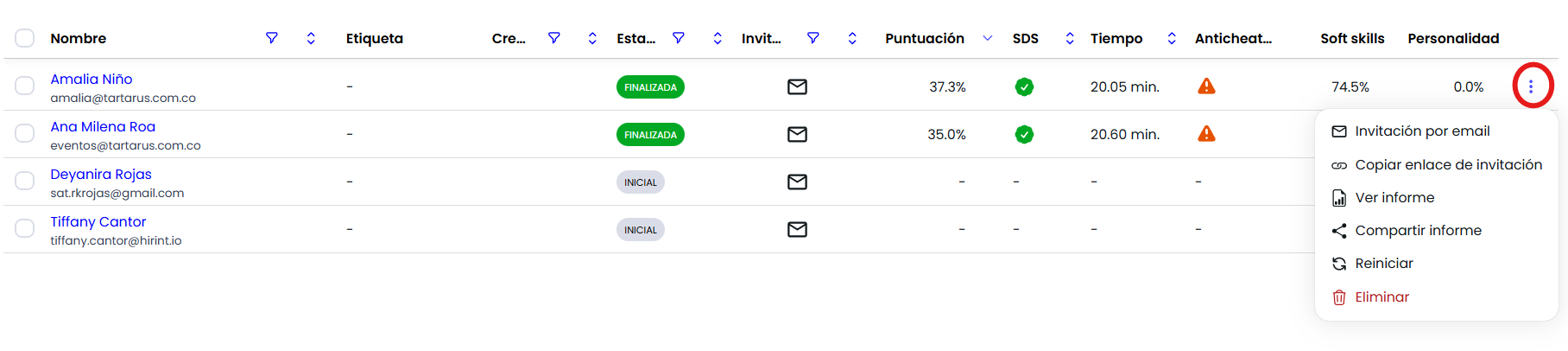Click the filter icon in the Invitación column
Viewport: 1568px width, 351px height.
point(812,38)
